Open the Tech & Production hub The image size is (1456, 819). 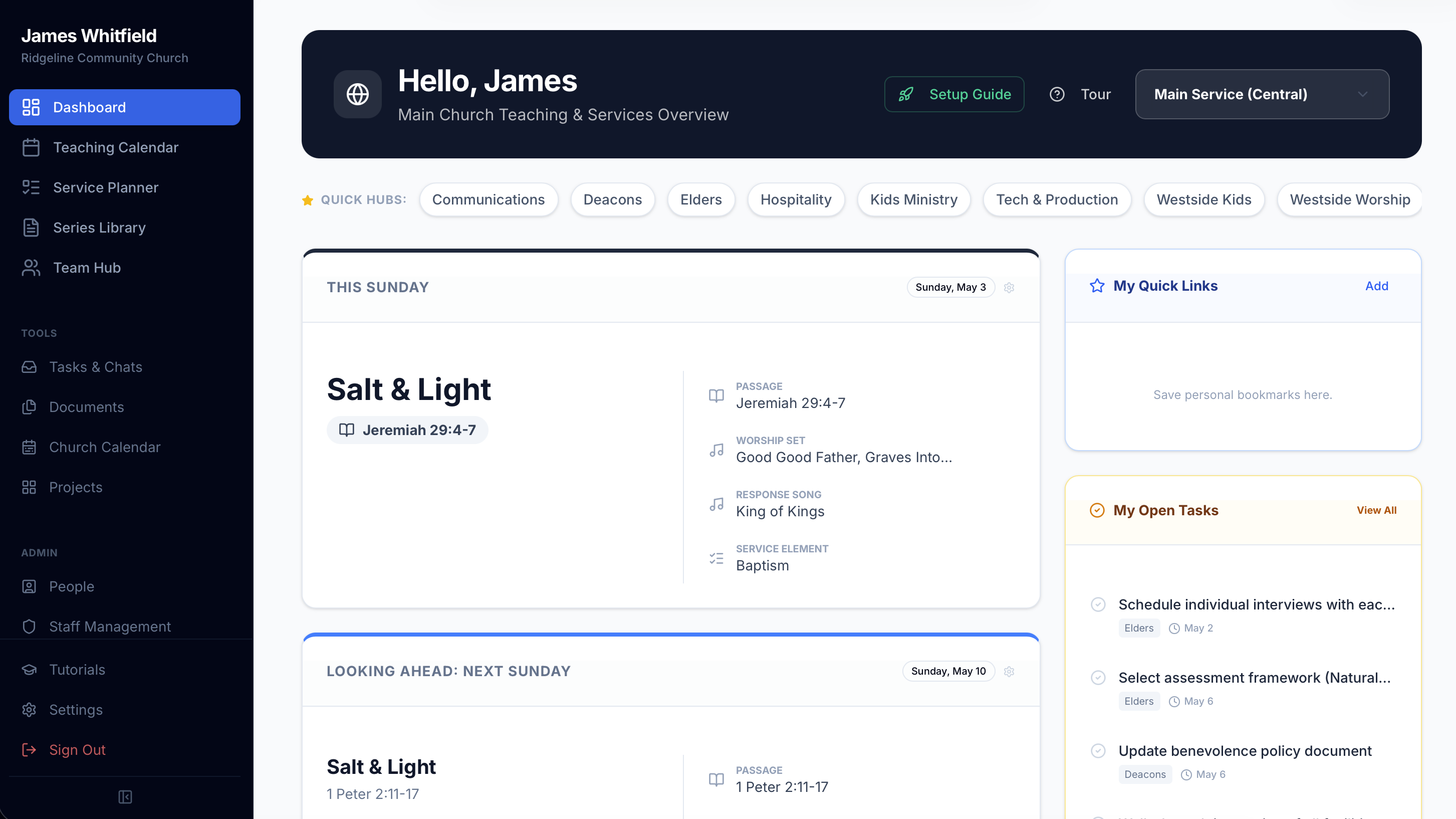1057,199
